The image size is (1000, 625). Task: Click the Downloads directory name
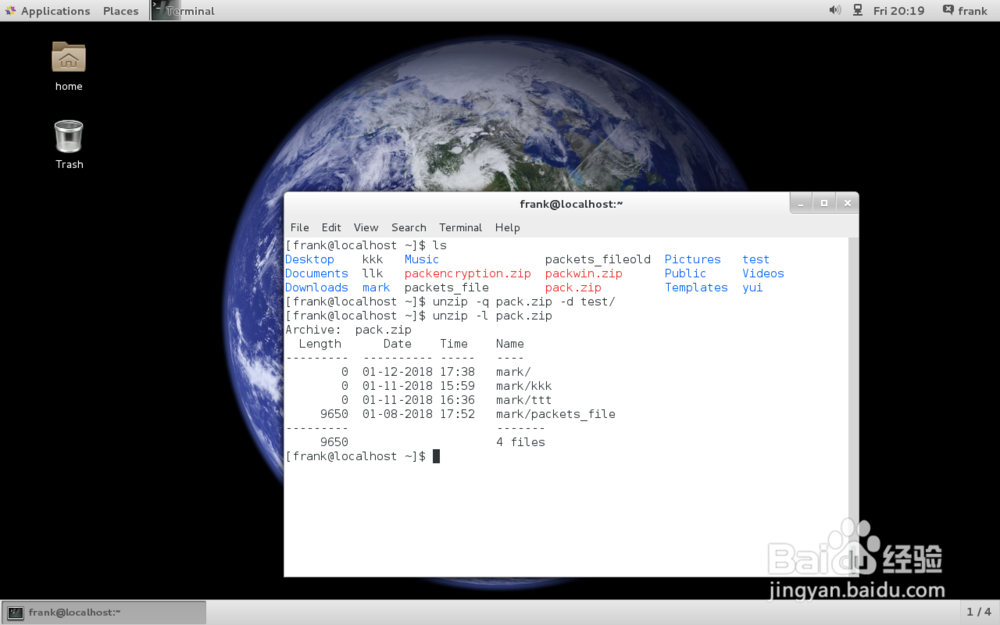tap(316, 288)
